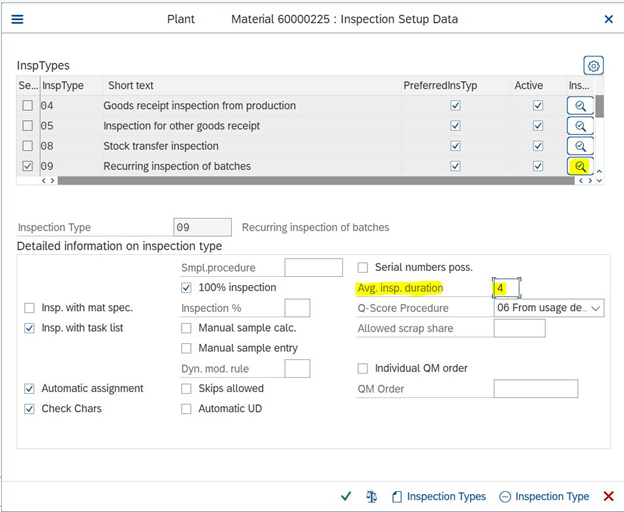Click the Avg. insp. duration field
This screenshot has width=624, height=512.
pyautogui.click(x=506, y=288)
